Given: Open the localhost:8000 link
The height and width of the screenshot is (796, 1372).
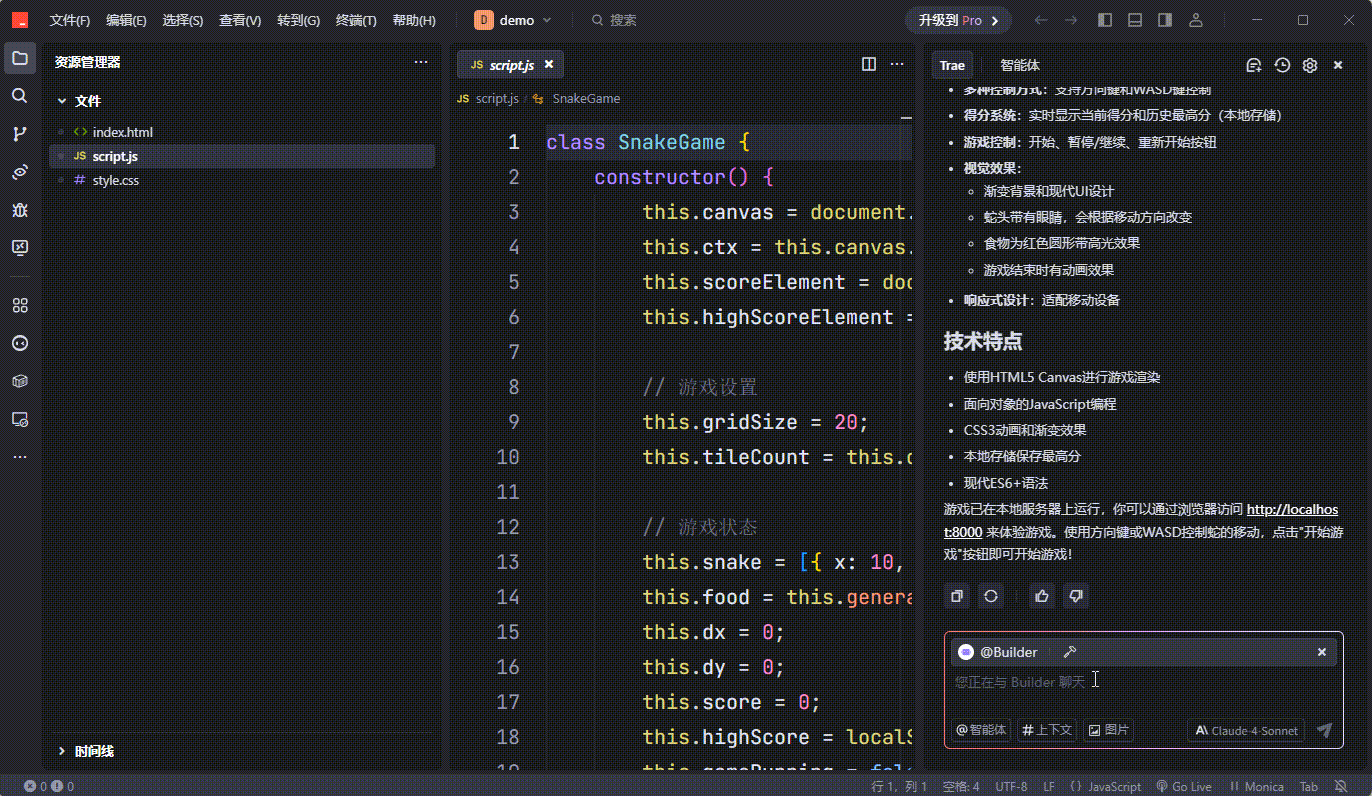Looking at the screenshot, I should click(1291, 509).
